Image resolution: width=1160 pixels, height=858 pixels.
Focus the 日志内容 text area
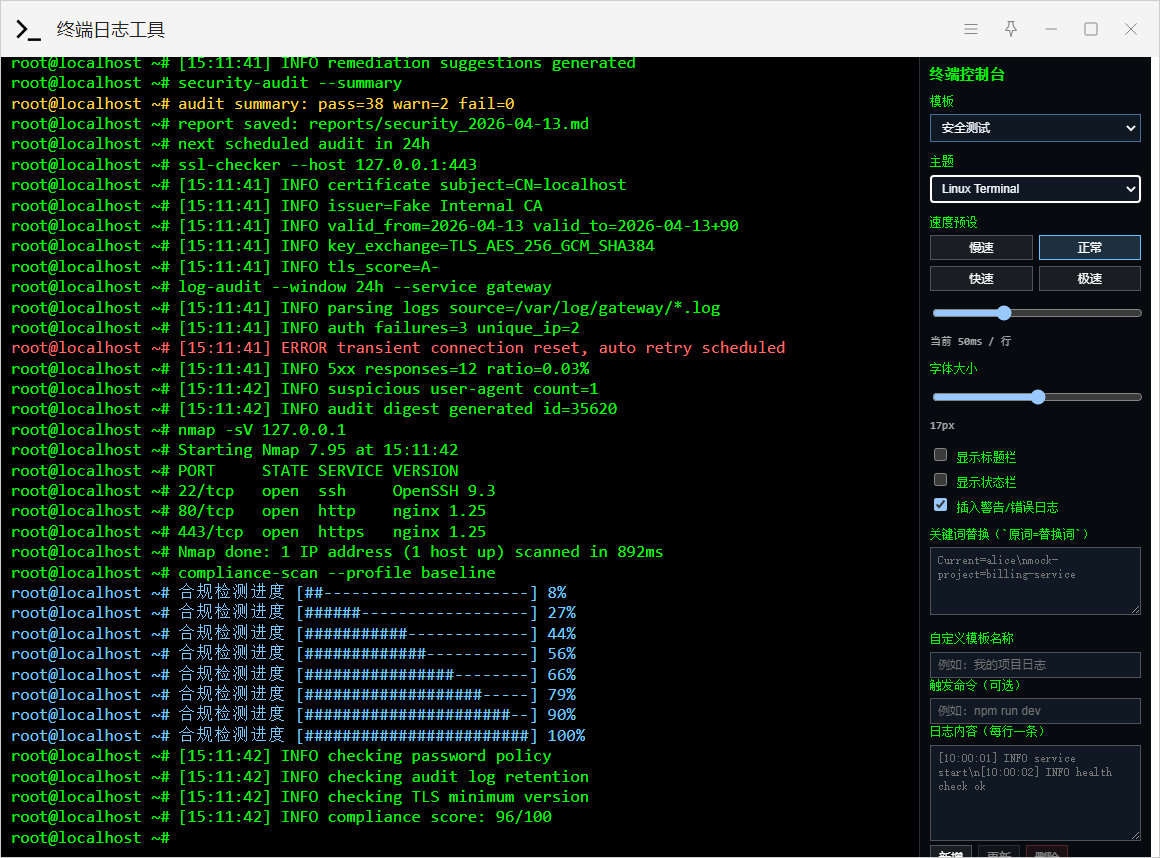pyautogui.click(x=1035, y=792)
